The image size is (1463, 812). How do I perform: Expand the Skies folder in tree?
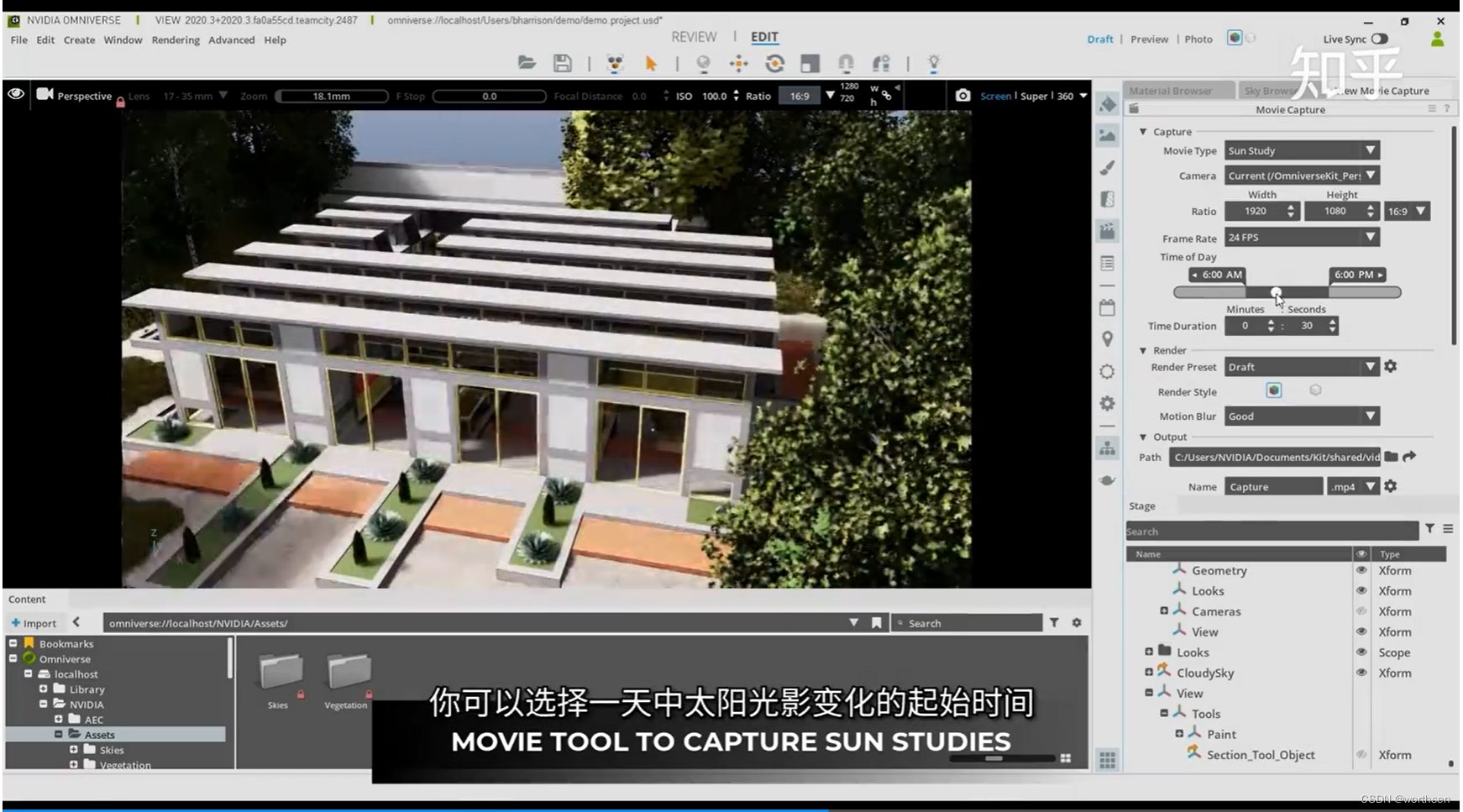[74, 750]
